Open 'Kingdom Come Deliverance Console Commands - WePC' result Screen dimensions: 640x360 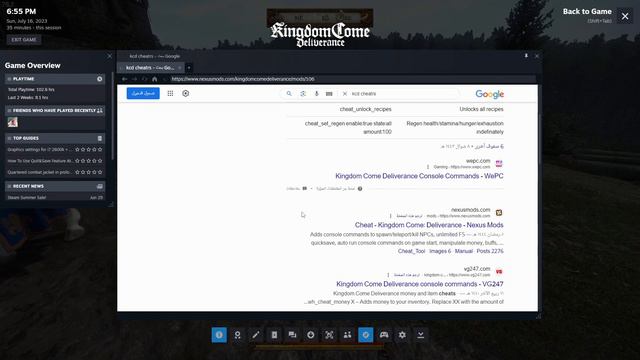(419, 176)
